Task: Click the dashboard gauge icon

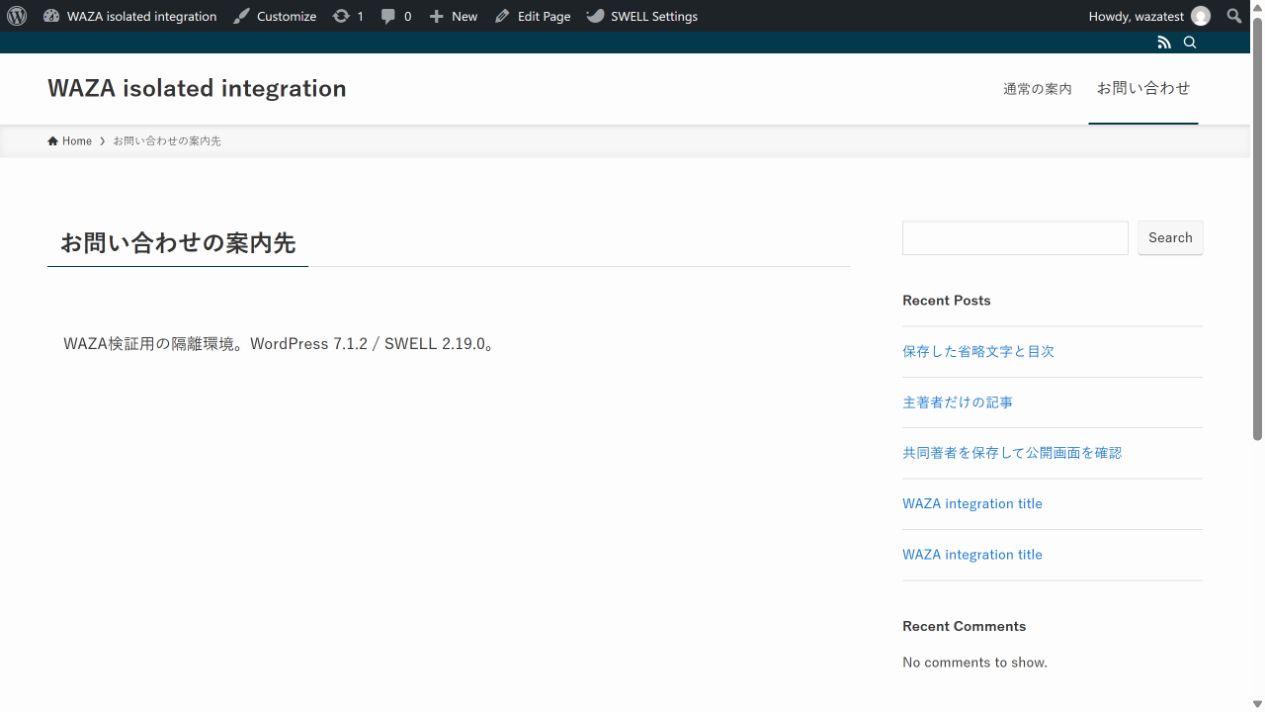Action: pos(52,16)
